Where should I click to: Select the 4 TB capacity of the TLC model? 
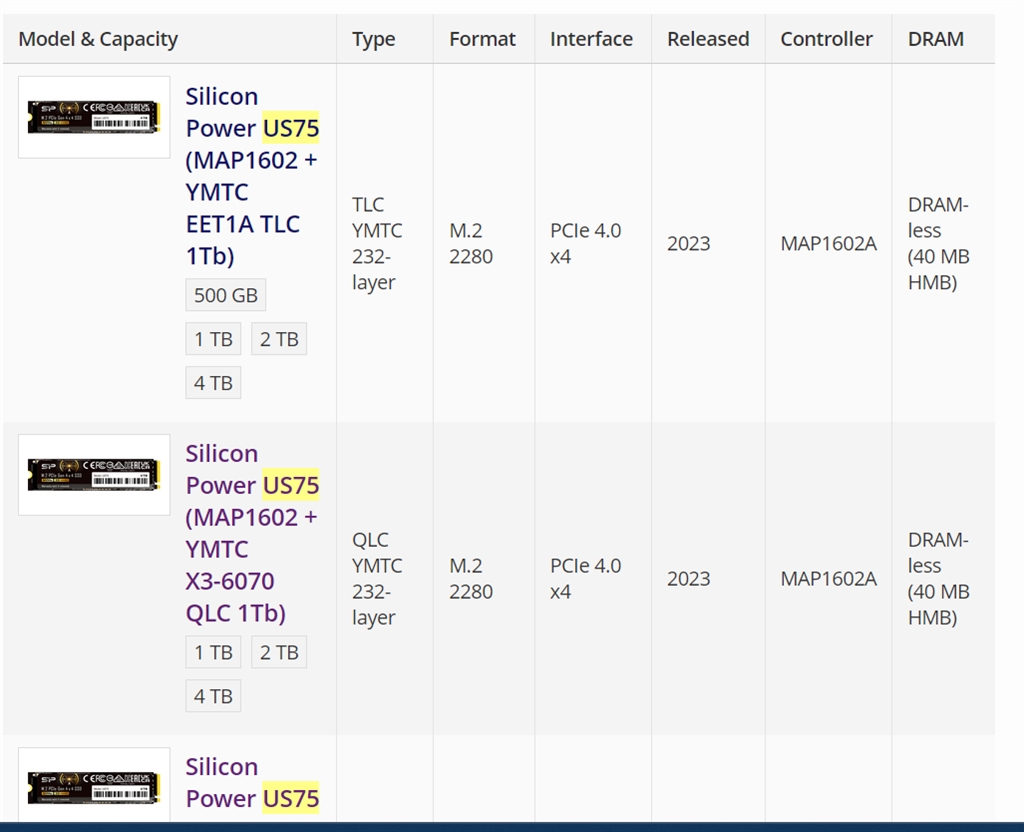point(213,383)
